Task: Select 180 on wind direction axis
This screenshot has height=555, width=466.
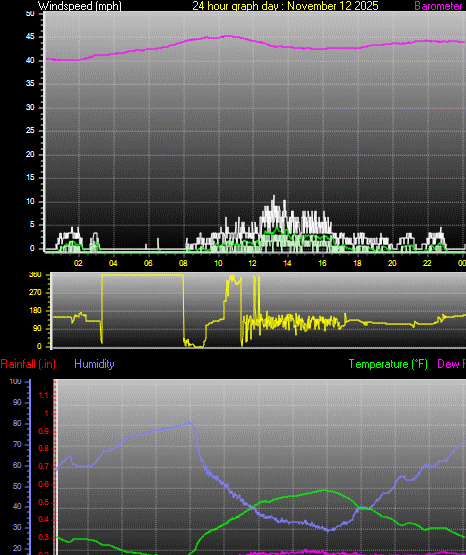Action: pyautogui.click(x=35, y=310)
